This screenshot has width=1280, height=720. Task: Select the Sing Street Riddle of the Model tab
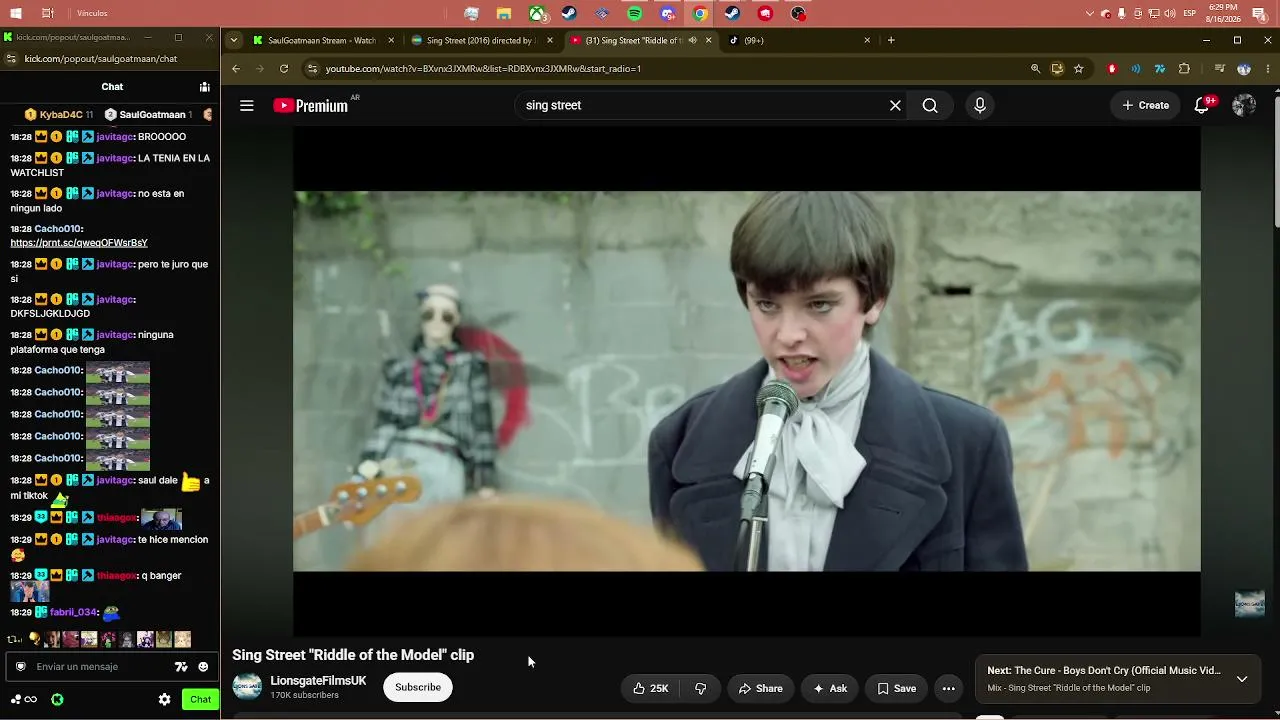pos(640,40)
